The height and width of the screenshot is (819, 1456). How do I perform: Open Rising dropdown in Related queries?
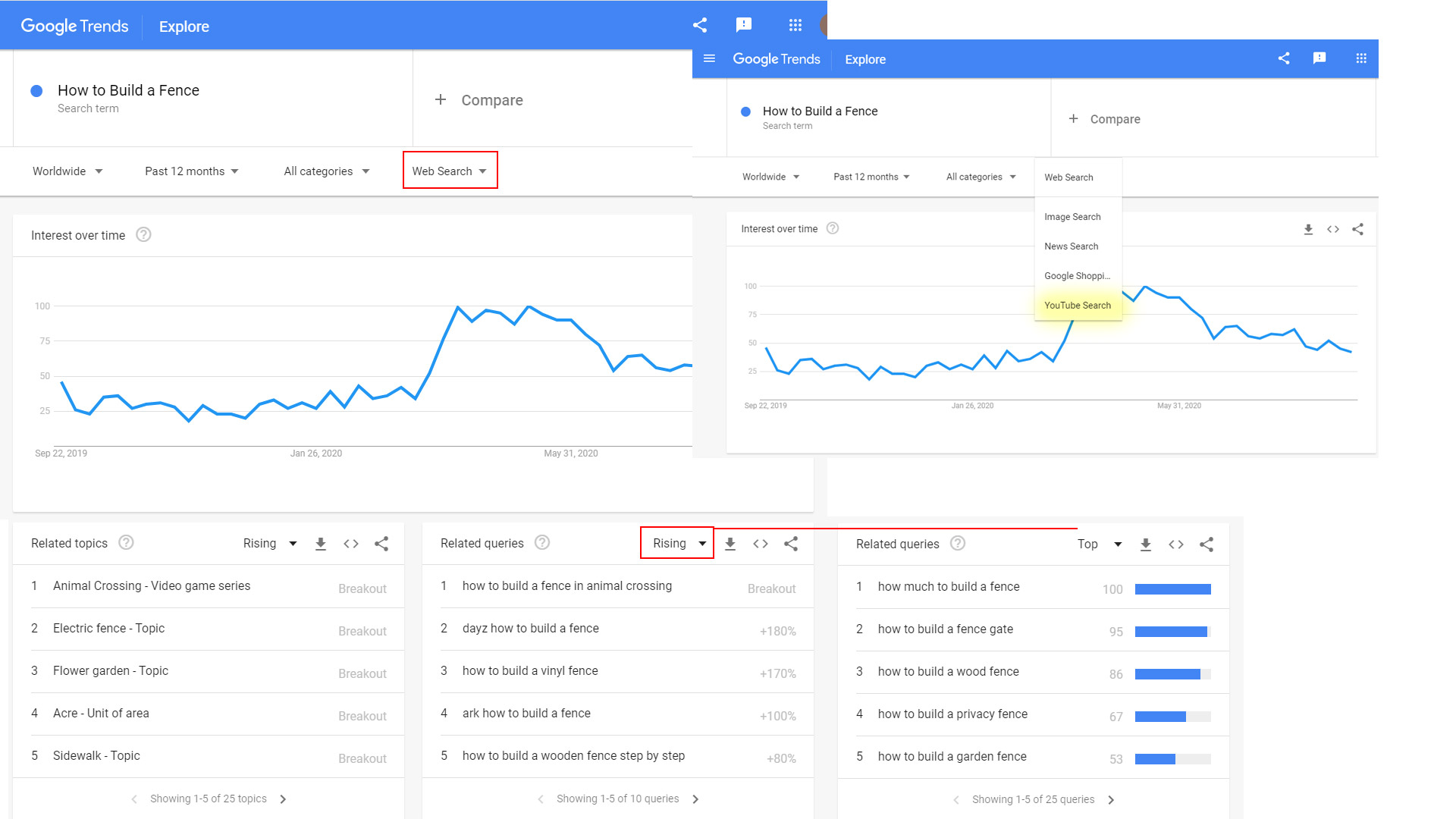click(x=677, y=543)
